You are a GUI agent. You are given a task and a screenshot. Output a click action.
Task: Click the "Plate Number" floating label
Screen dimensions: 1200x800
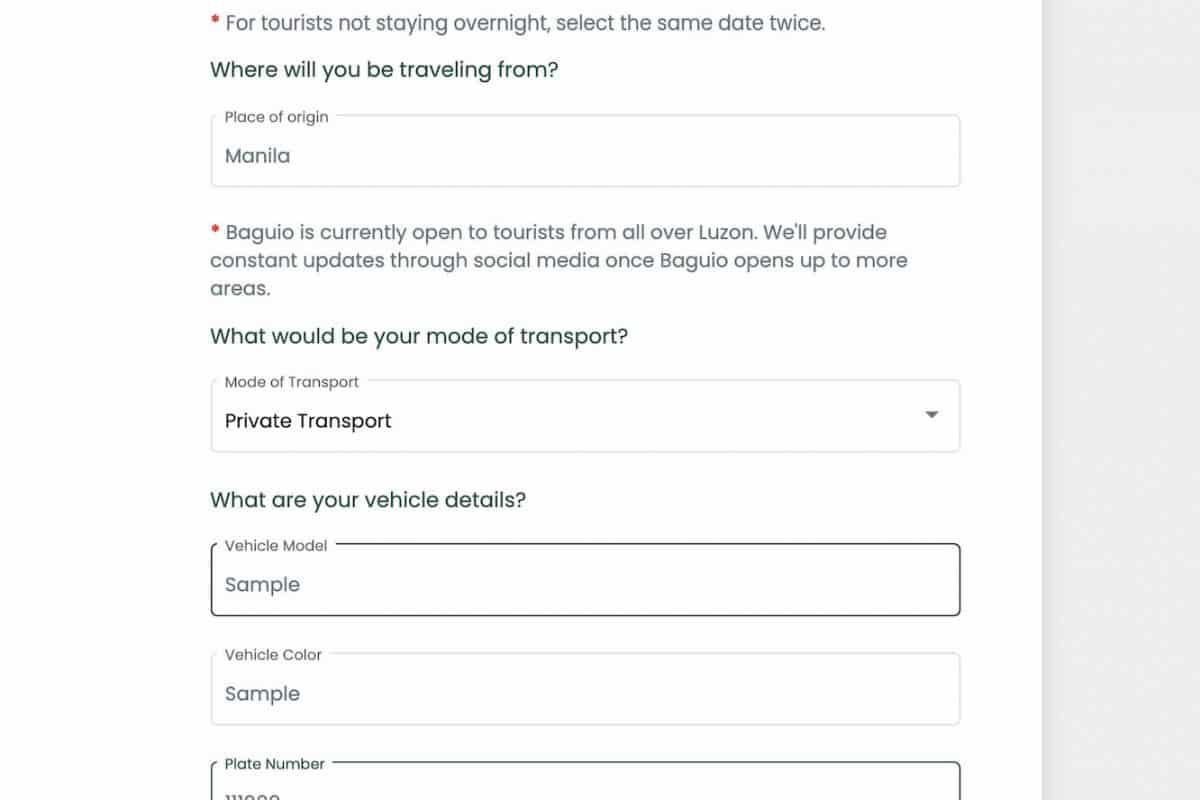coord(274,764)
